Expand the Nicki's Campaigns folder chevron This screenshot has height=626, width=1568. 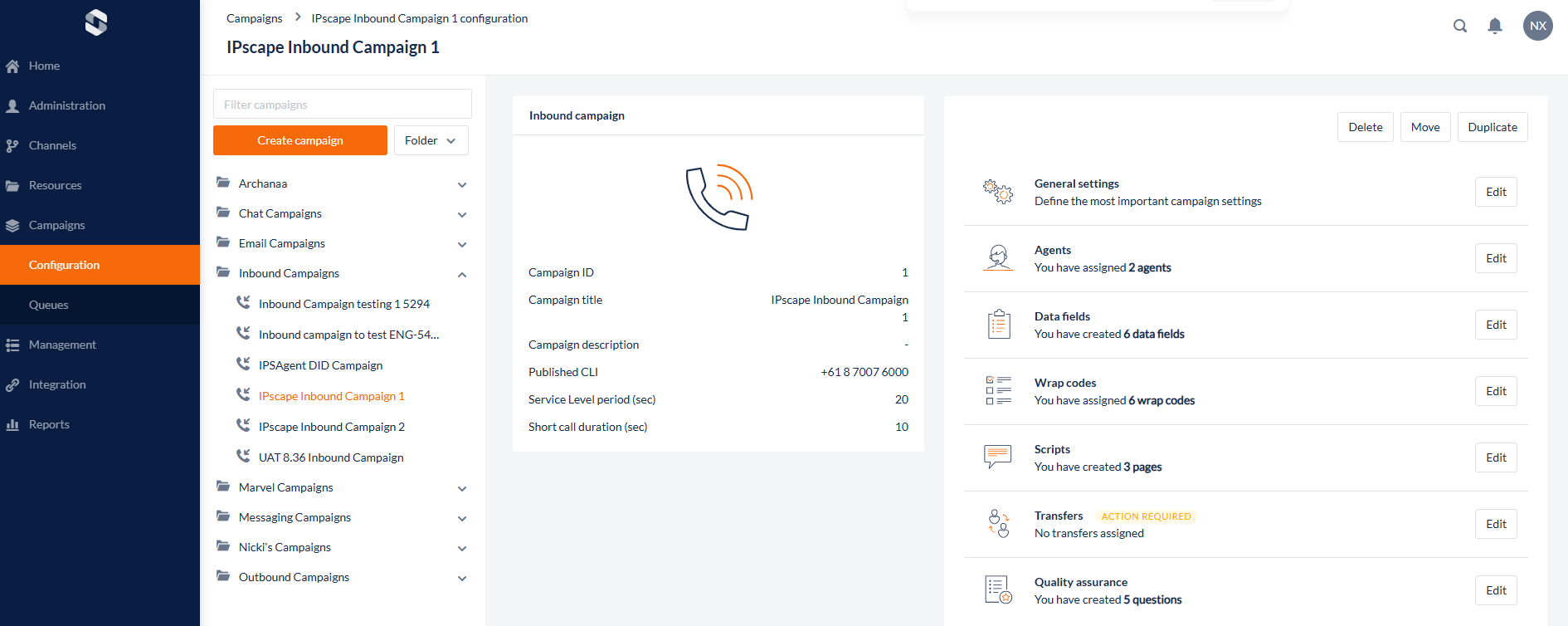click(x=462, y=548)
